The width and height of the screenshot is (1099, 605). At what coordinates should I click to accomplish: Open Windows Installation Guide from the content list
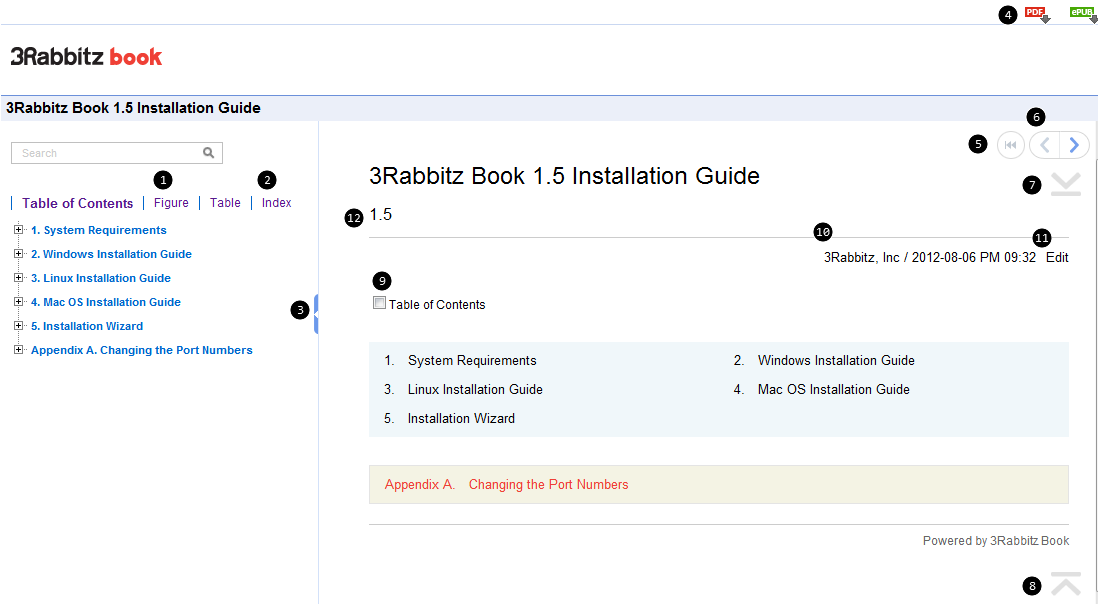[x=836, y=360]
